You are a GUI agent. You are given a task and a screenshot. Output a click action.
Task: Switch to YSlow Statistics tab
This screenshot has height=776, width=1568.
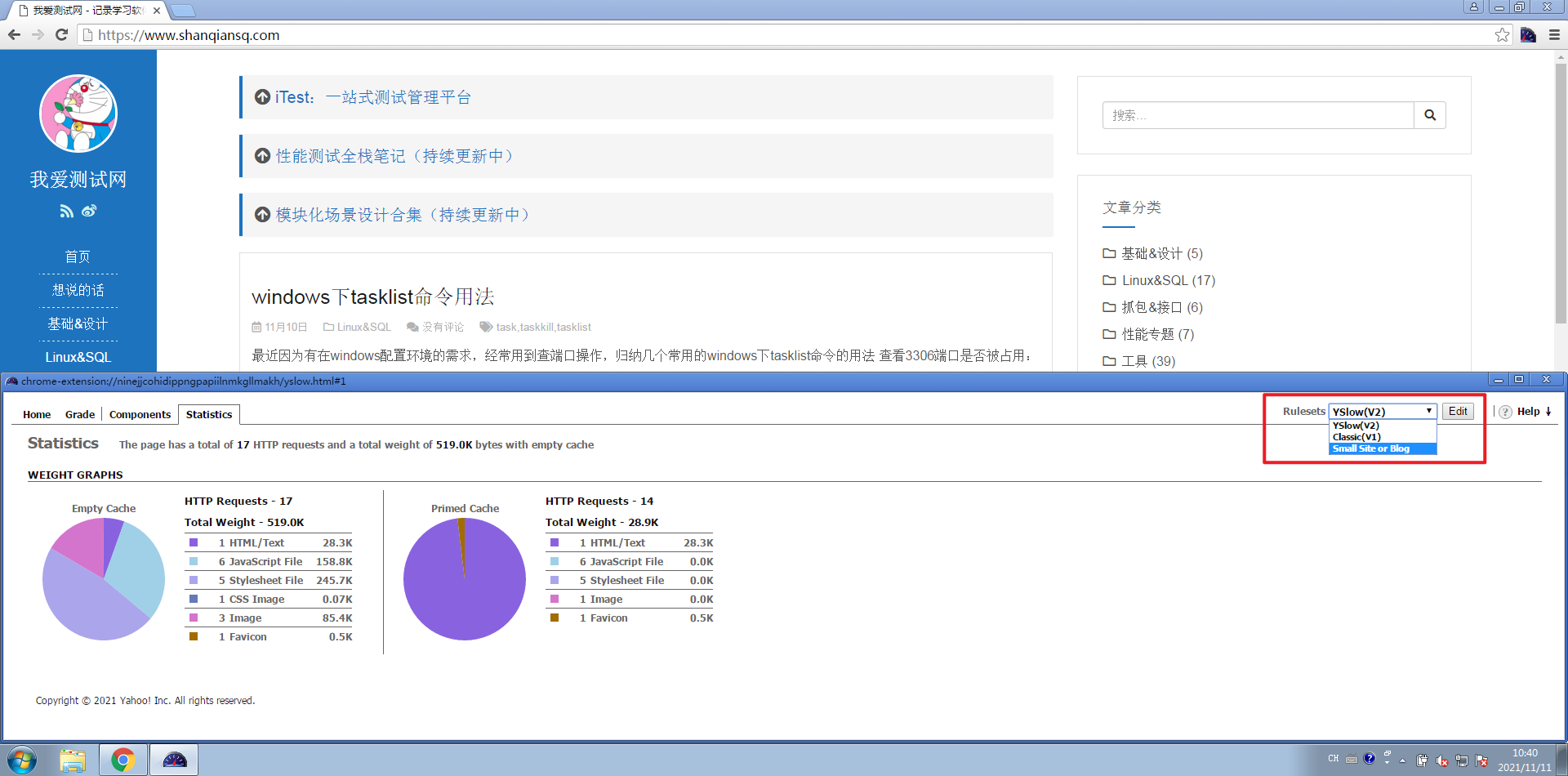click(x=209, y=414)
